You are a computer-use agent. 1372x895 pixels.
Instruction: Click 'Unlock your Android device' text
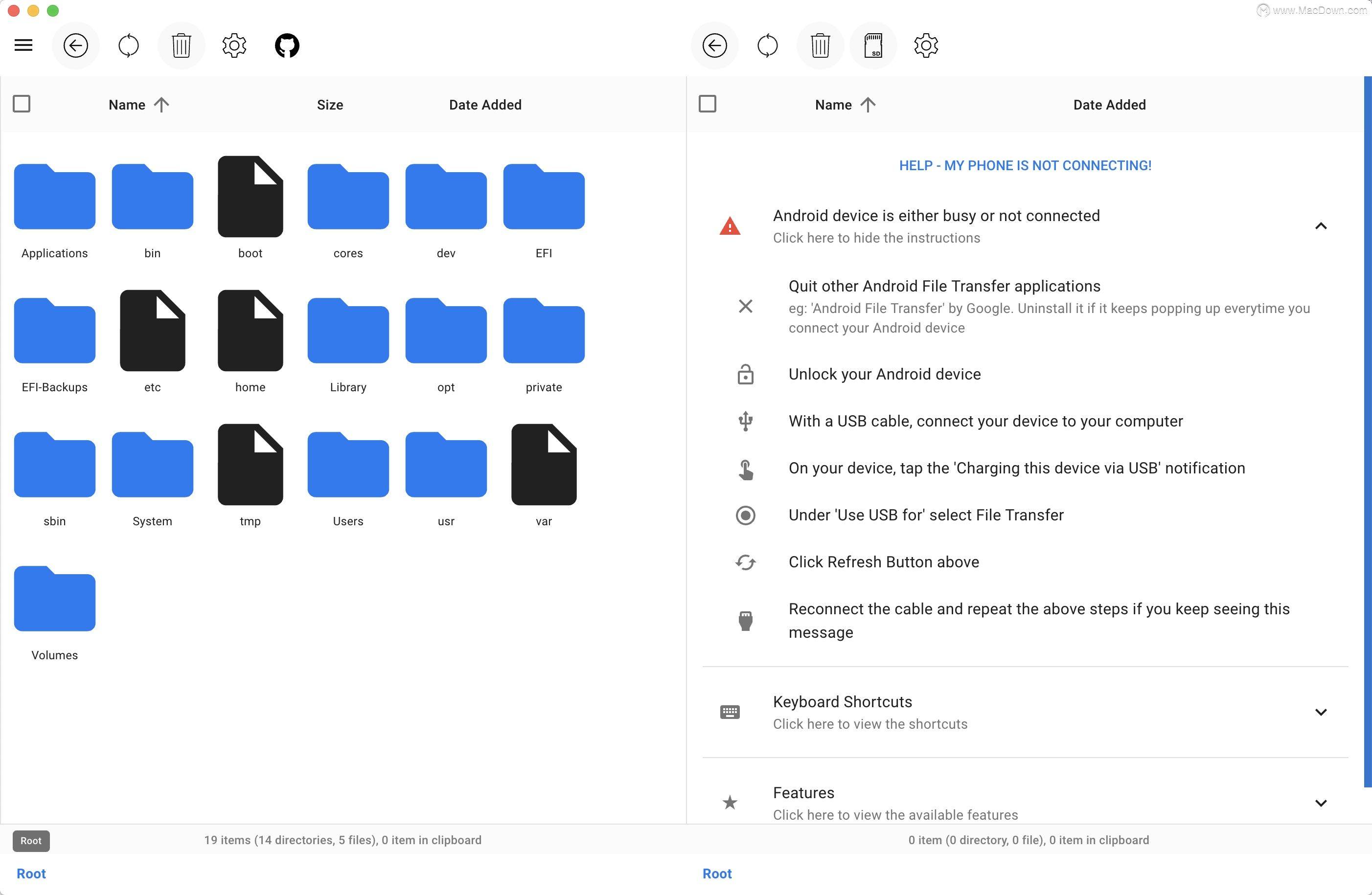(884, 375)
